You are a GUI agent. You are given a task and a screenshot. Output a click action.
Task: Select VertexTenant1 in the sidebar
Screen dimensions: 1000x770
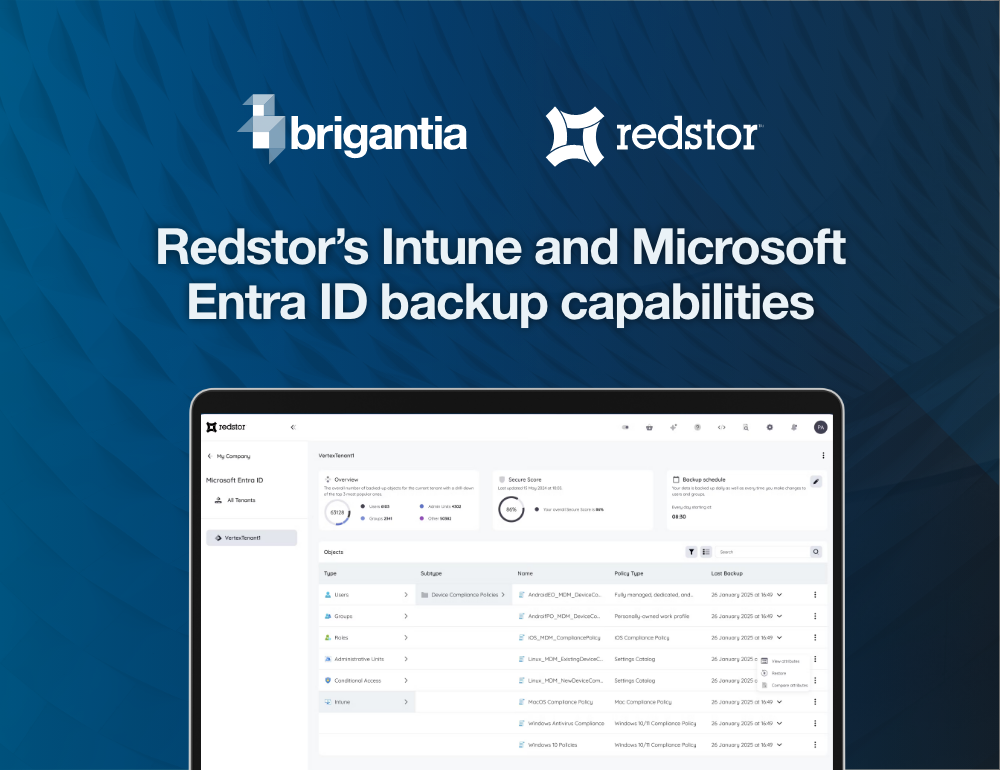[252, 538]
